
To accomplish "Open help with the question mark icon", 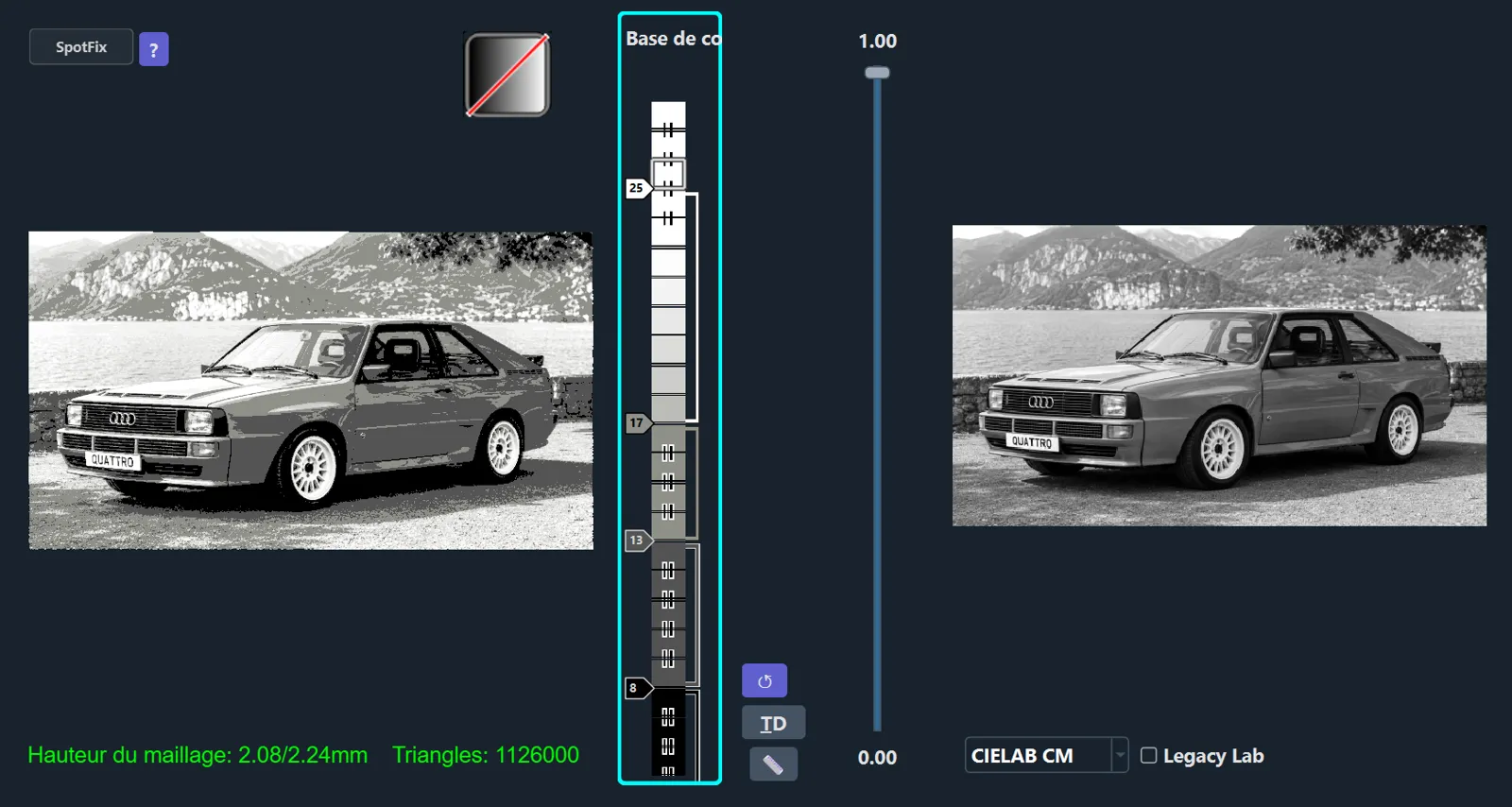I will click(x=154, y=49).
